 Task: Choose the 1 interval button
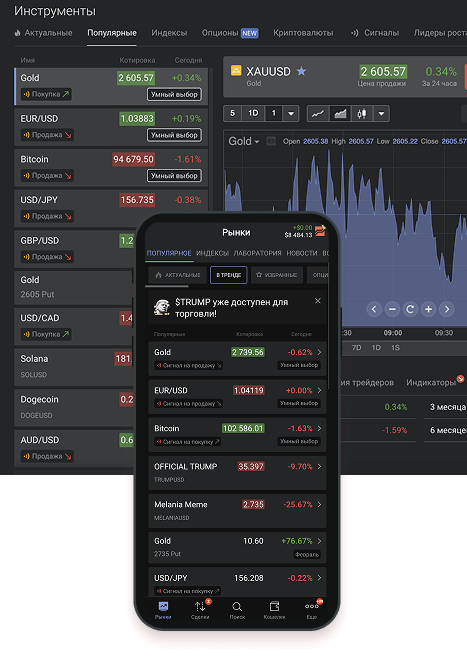[x=274, y=113]
